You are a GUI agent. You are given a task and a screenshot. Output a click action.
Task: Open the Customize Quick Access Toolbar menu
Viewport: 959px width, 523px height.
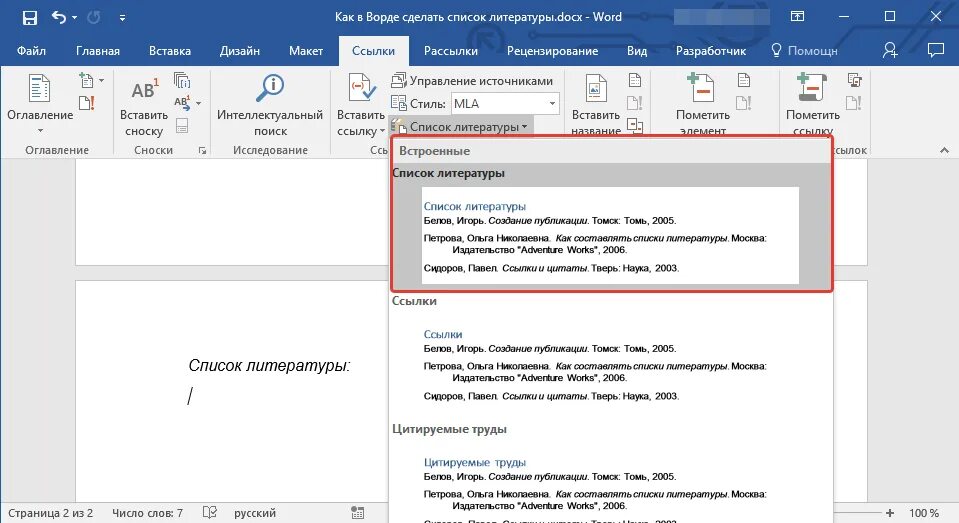[122, 18]
